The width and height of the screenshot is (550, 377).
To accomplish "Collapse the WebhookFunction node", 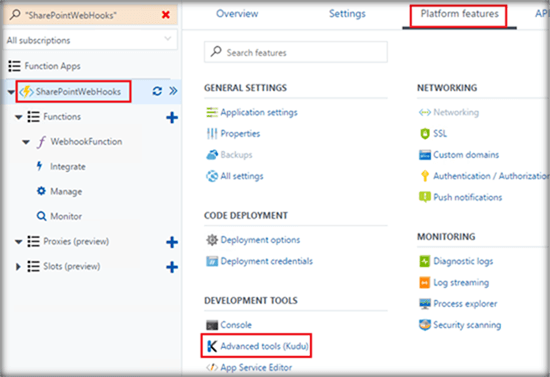I will [26, 142].
